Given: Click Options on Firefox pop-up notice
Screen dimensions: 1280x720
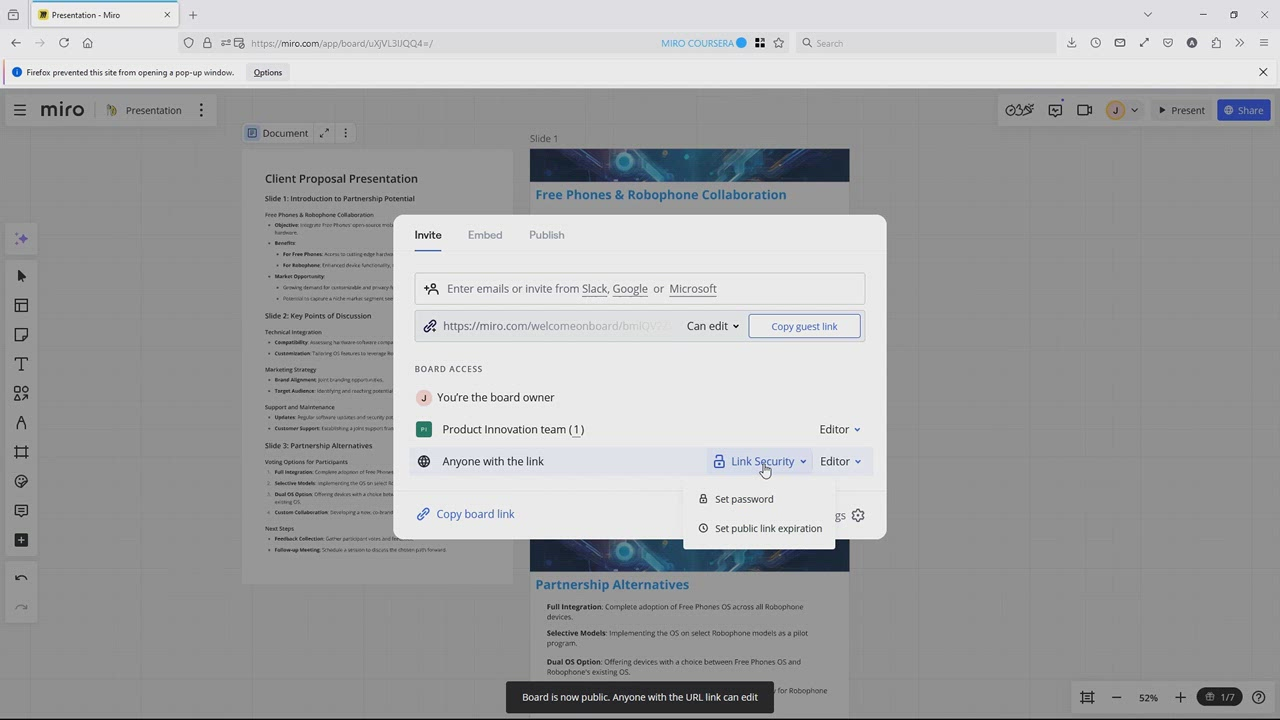Looking at the screenshot, I should tap(267, 72).
